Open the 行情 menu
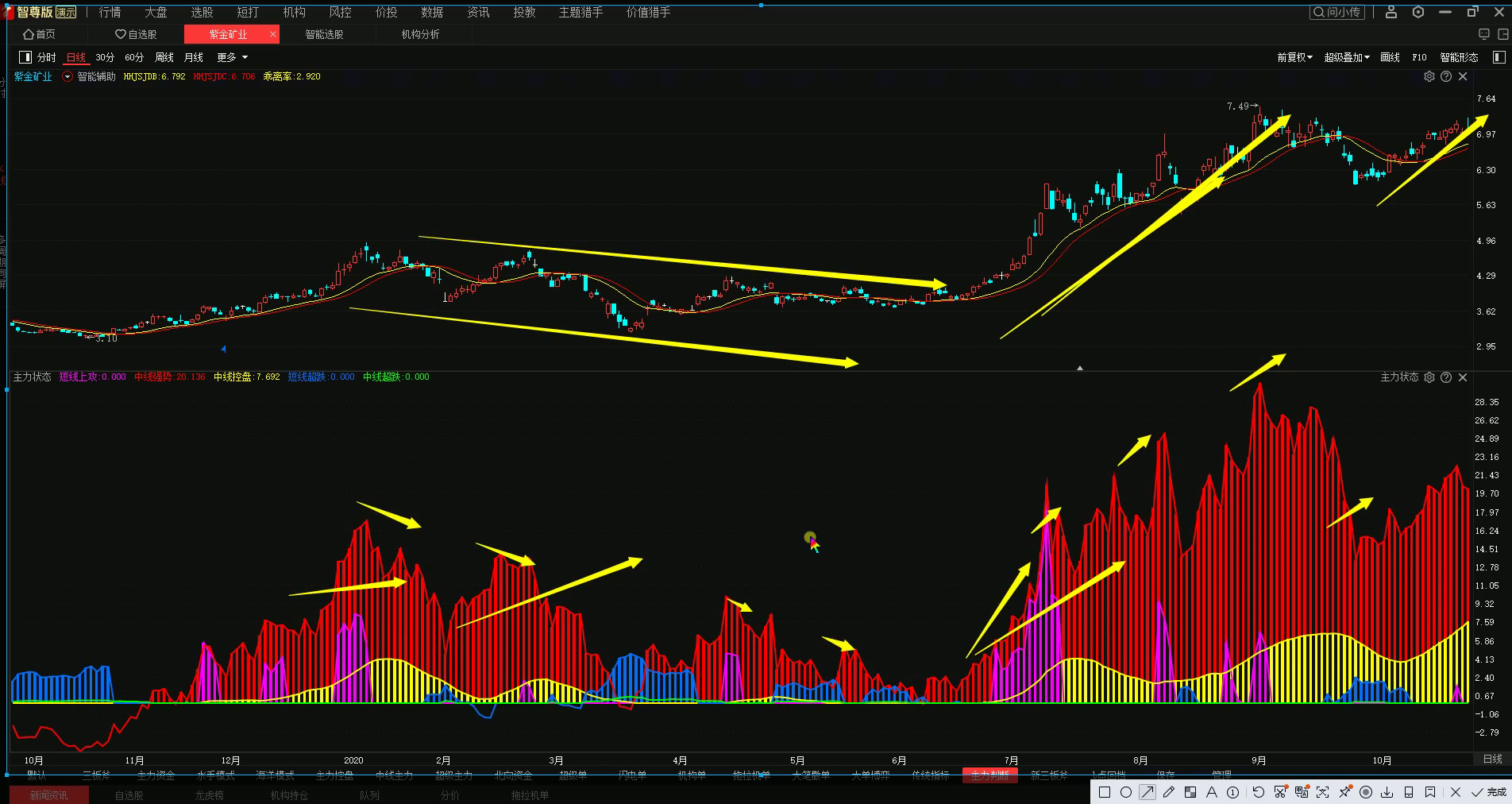The image size is (1512, 804). pyautogui.click(x=110, y=12)
